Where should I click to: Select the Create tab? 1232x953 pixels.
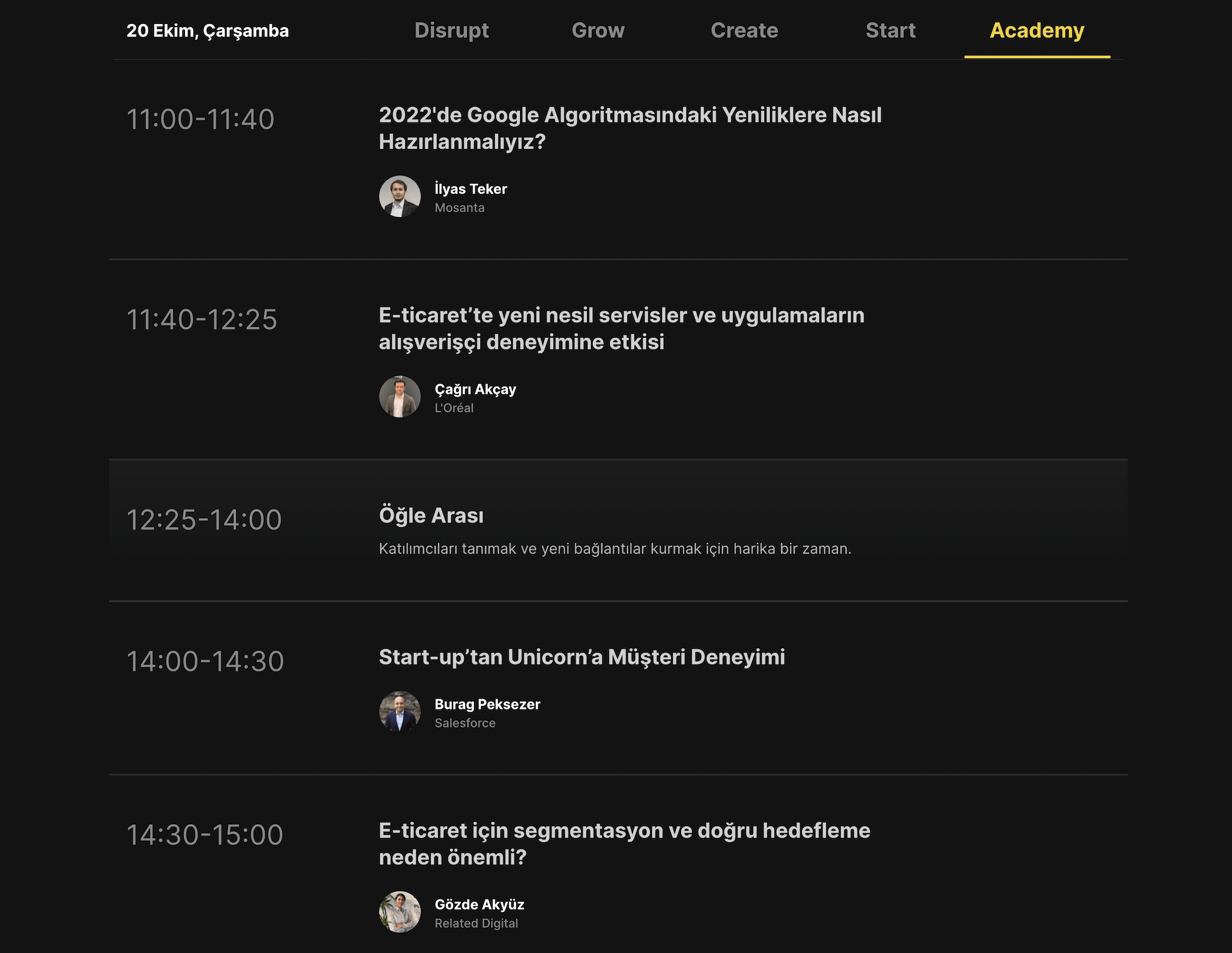tap(744, 30)
